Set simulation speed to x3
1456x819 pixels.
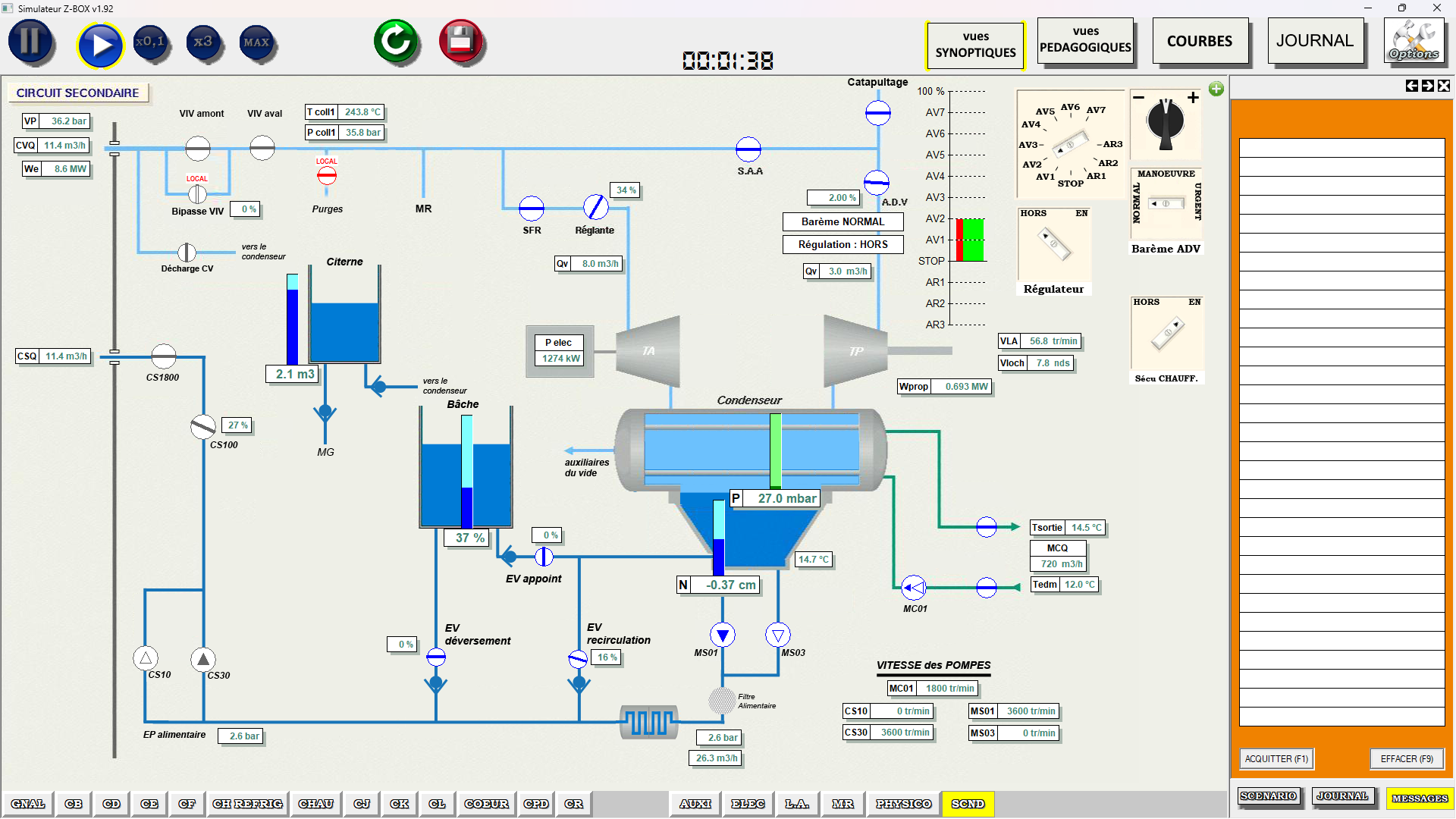point(202,42)
